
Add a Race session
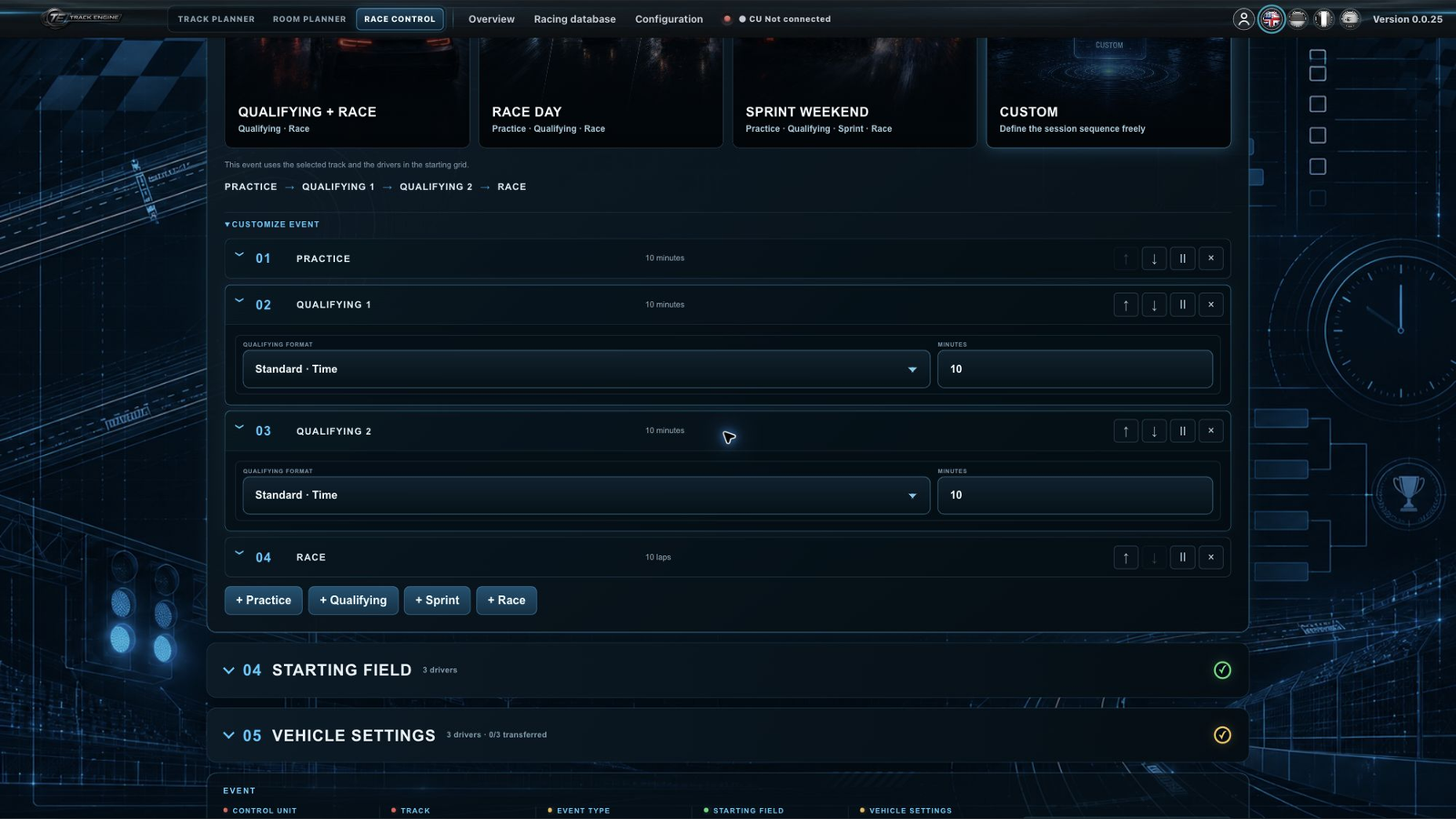pos(506,601)
